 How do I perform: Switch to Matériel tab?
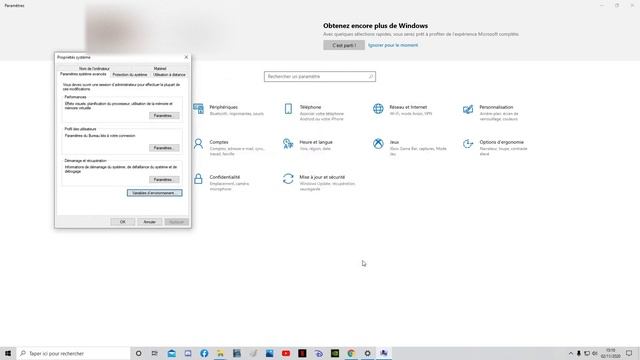click(160, 69)
